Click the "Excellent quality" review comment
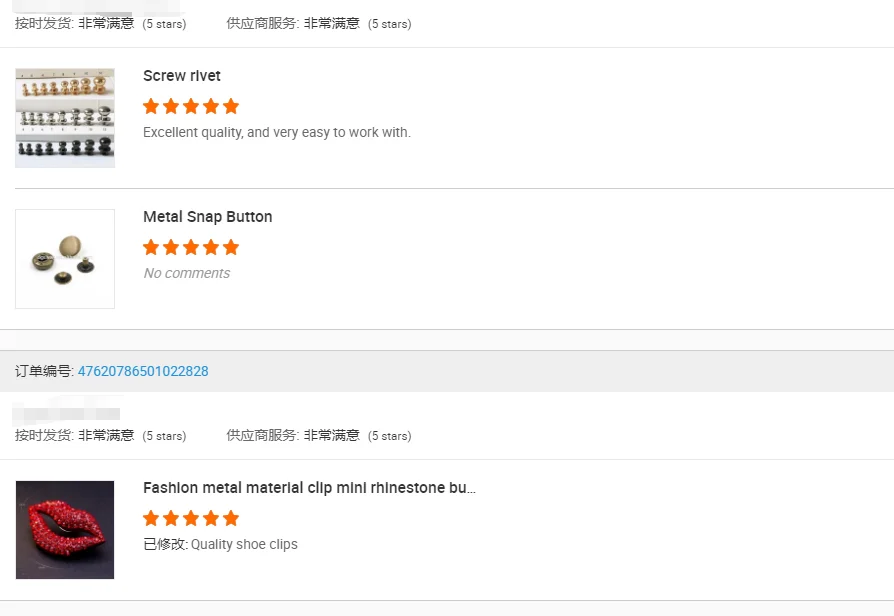This screenshot has width=894, height=616. click(277, 132)
